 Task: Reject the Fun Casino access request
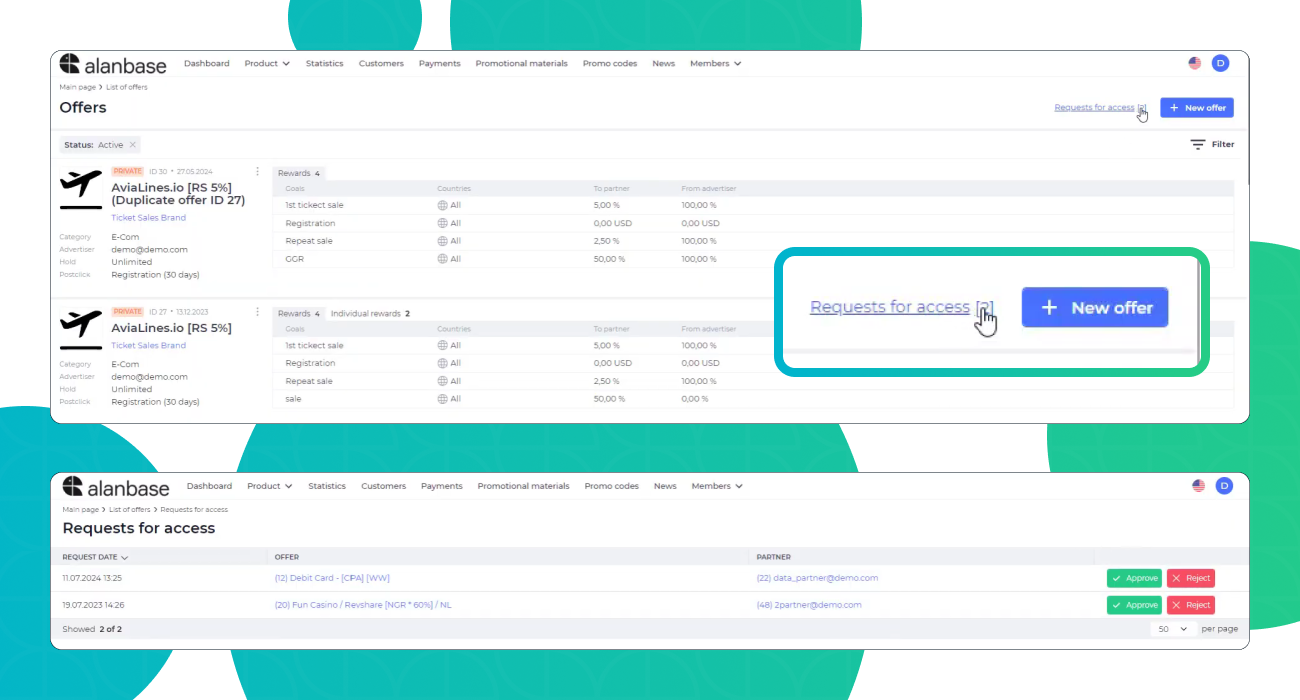tap(1190, 605)
